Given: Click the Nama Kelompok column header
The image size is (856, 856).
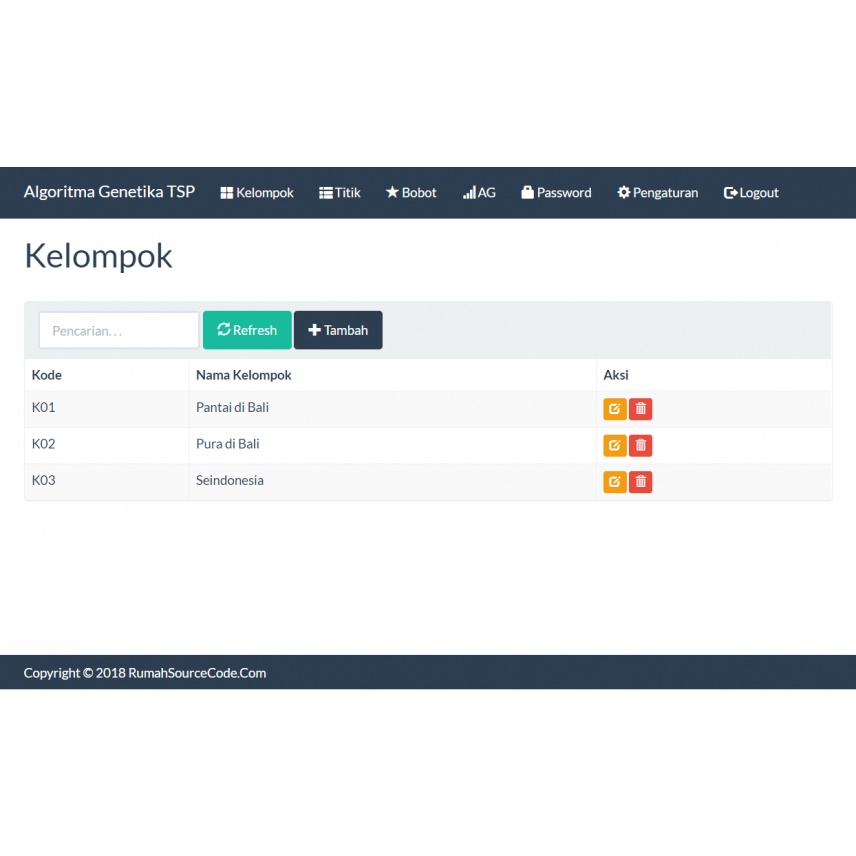Looking at the screenshot, I should 244,375.
